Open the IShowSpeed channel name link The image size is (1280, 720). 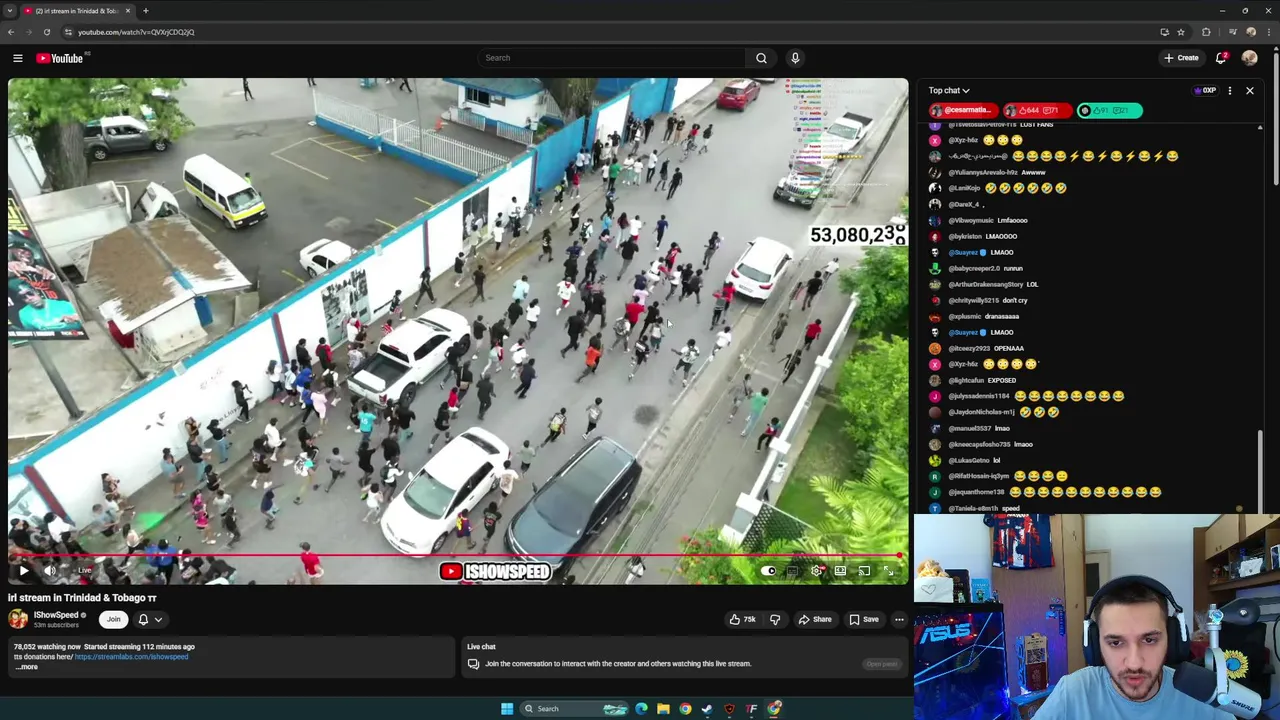point(56,615)
